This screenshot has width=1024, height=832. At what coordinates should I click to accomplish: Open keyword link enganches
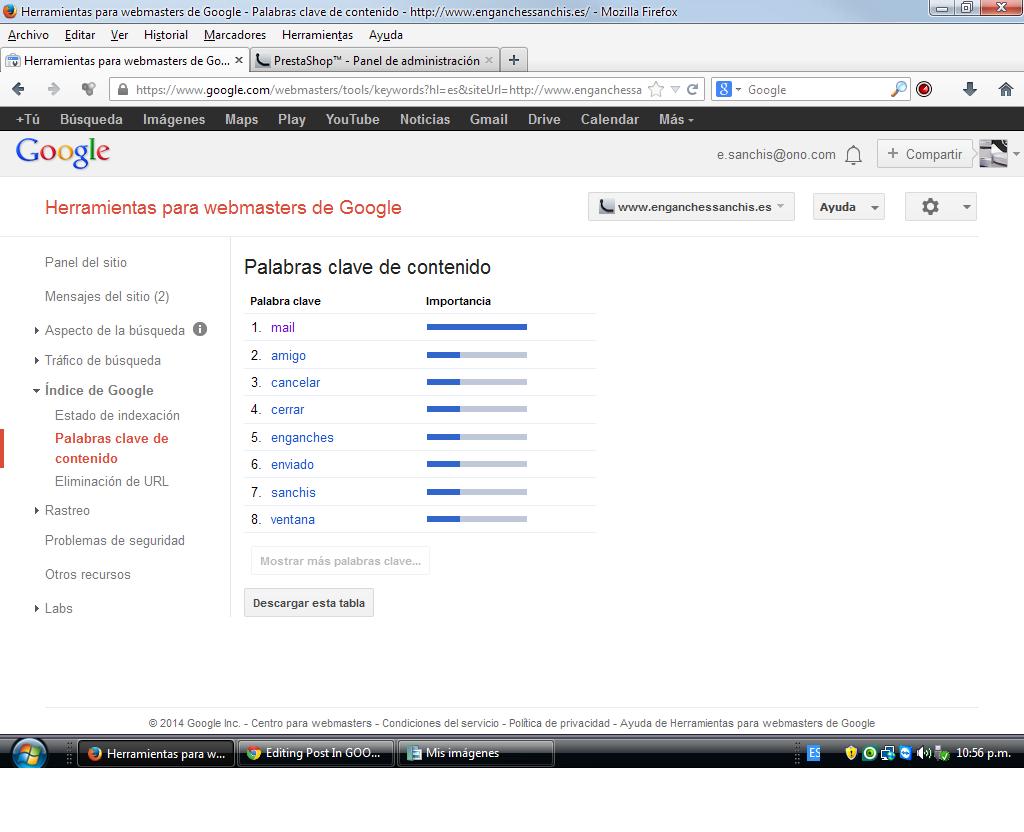pyautogui.click(x=302, y=437)
